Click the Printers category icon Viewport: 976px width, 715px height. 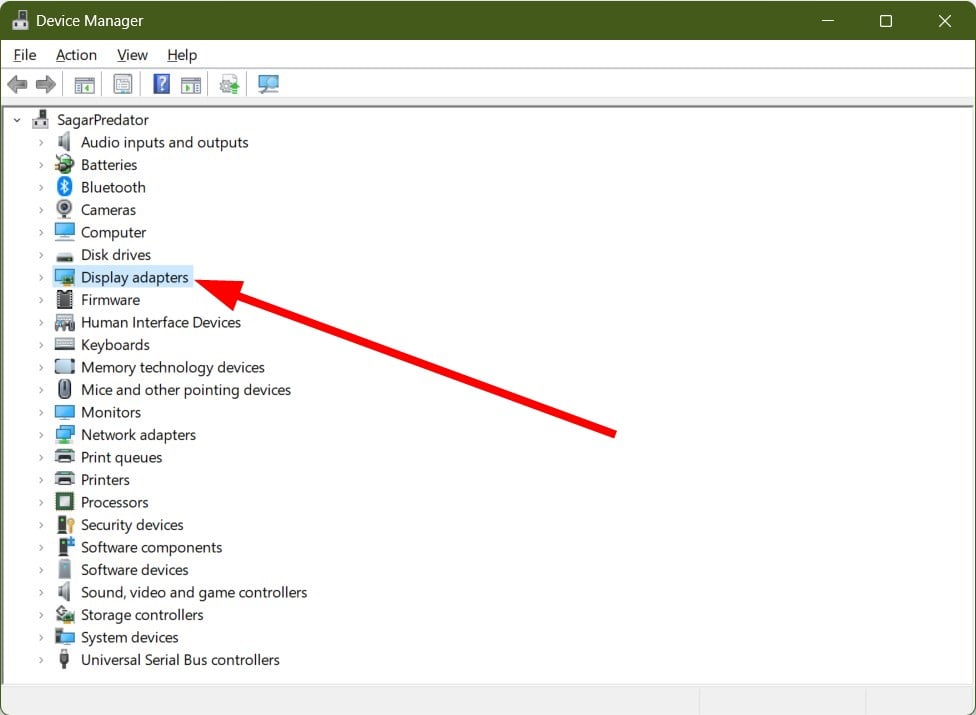coord(64,479)
